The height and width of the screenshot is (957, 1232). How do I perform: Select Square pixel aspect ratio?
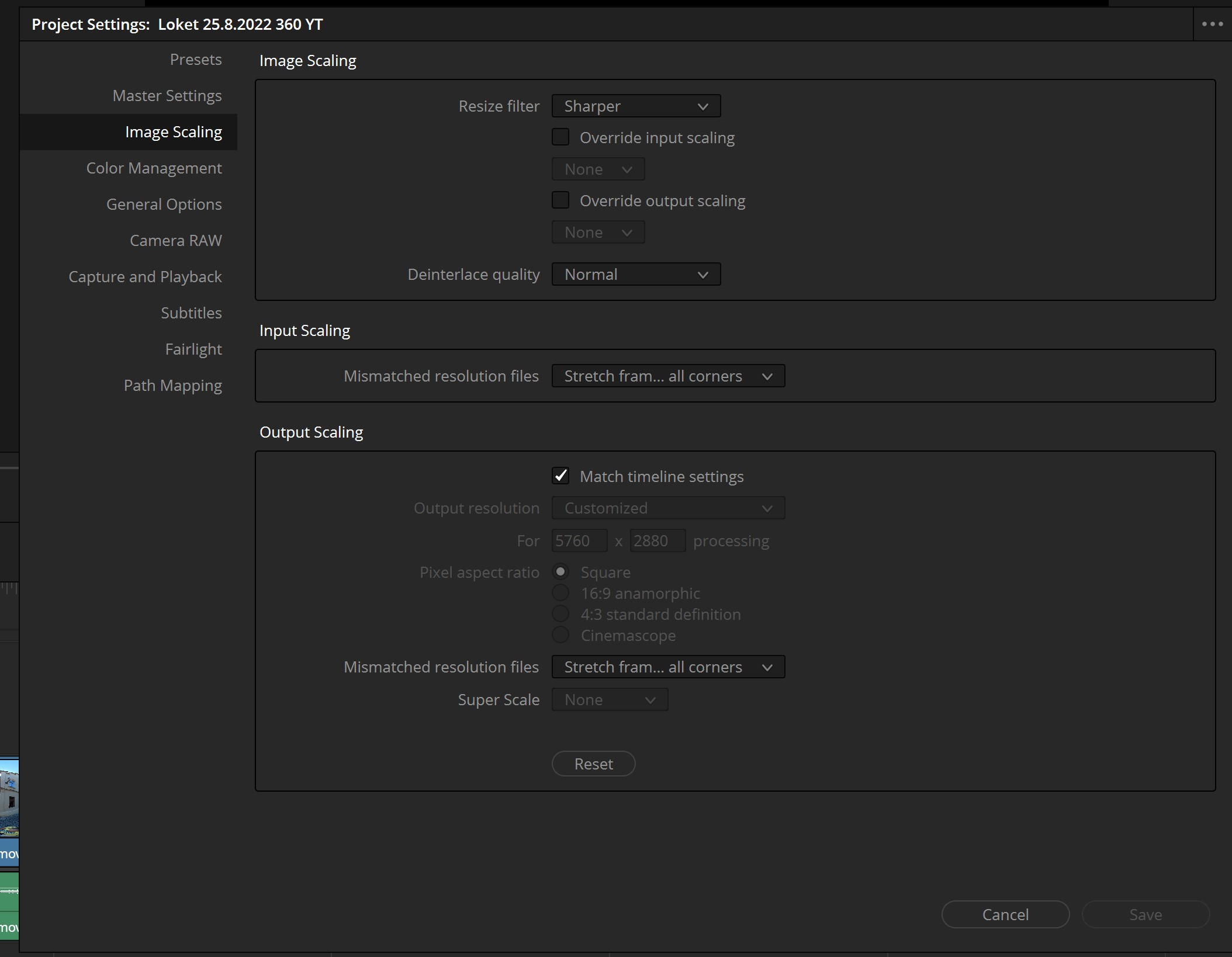point(560,572)
